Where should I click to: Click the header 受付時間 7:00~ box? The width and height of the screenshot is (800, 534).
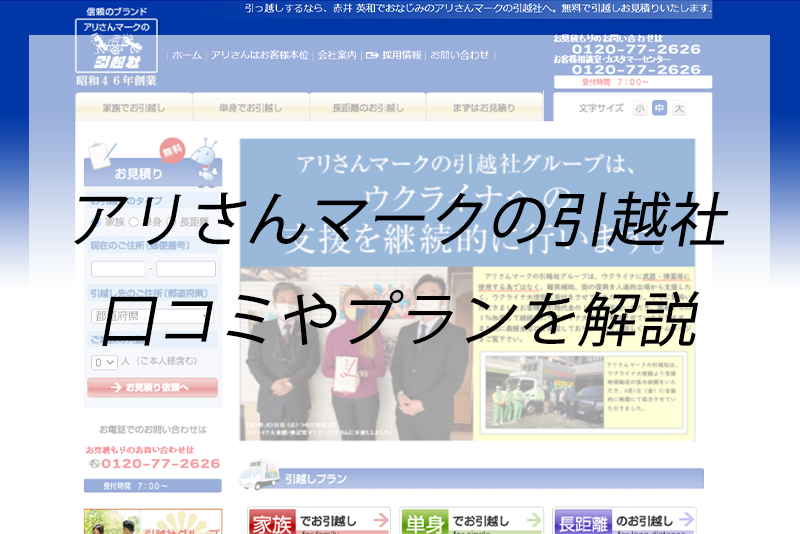(633, 82)
